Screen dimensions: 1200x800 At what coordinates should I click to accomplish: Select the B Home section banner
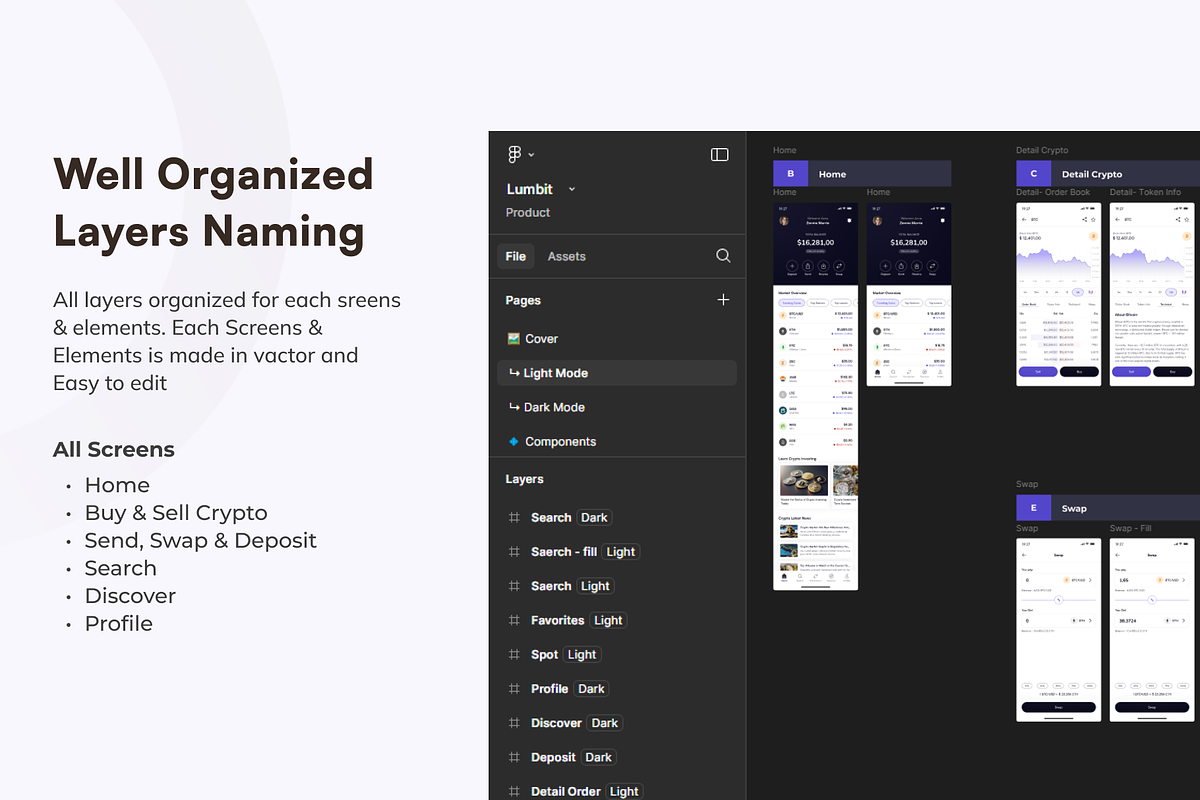coord(862,174)
